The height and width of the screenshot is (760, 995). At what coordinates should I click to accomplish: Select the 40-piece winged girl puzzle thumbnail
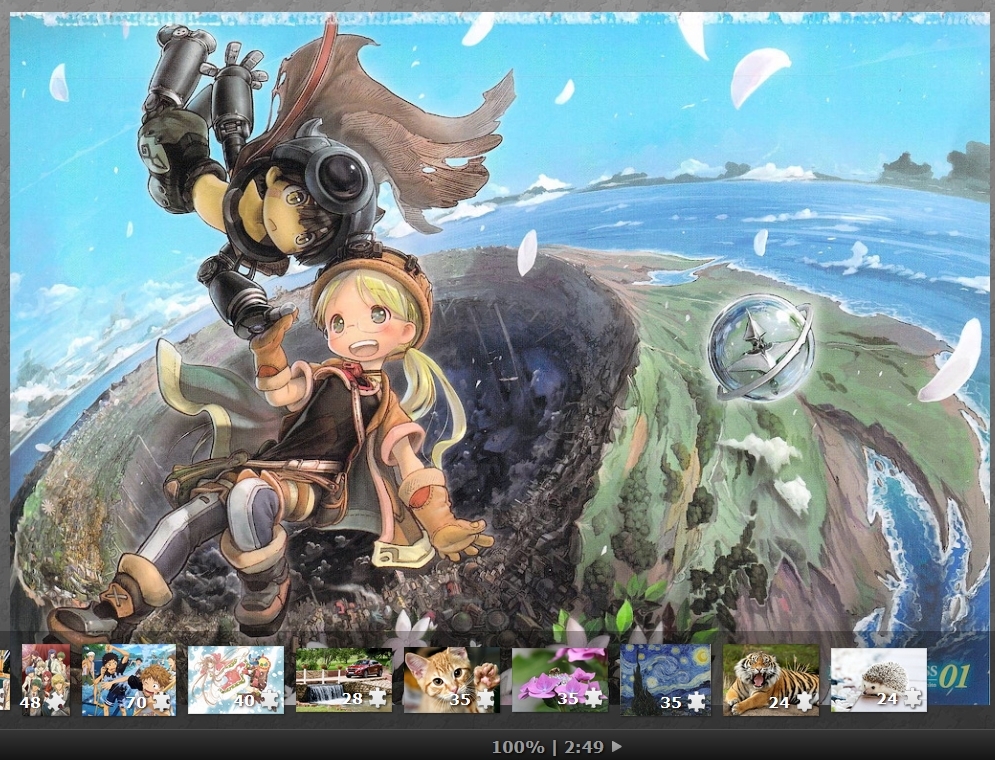pos(235,680)
